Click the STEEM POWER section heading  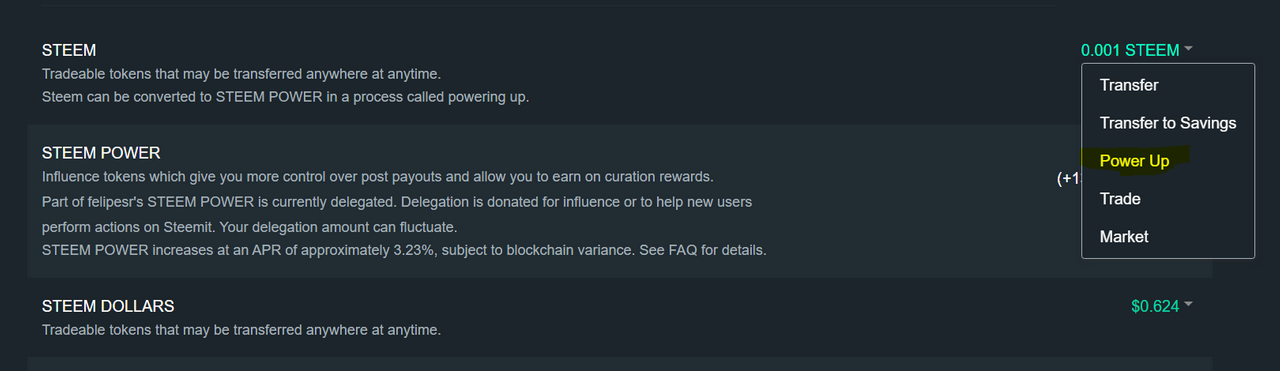pos(101,153)
